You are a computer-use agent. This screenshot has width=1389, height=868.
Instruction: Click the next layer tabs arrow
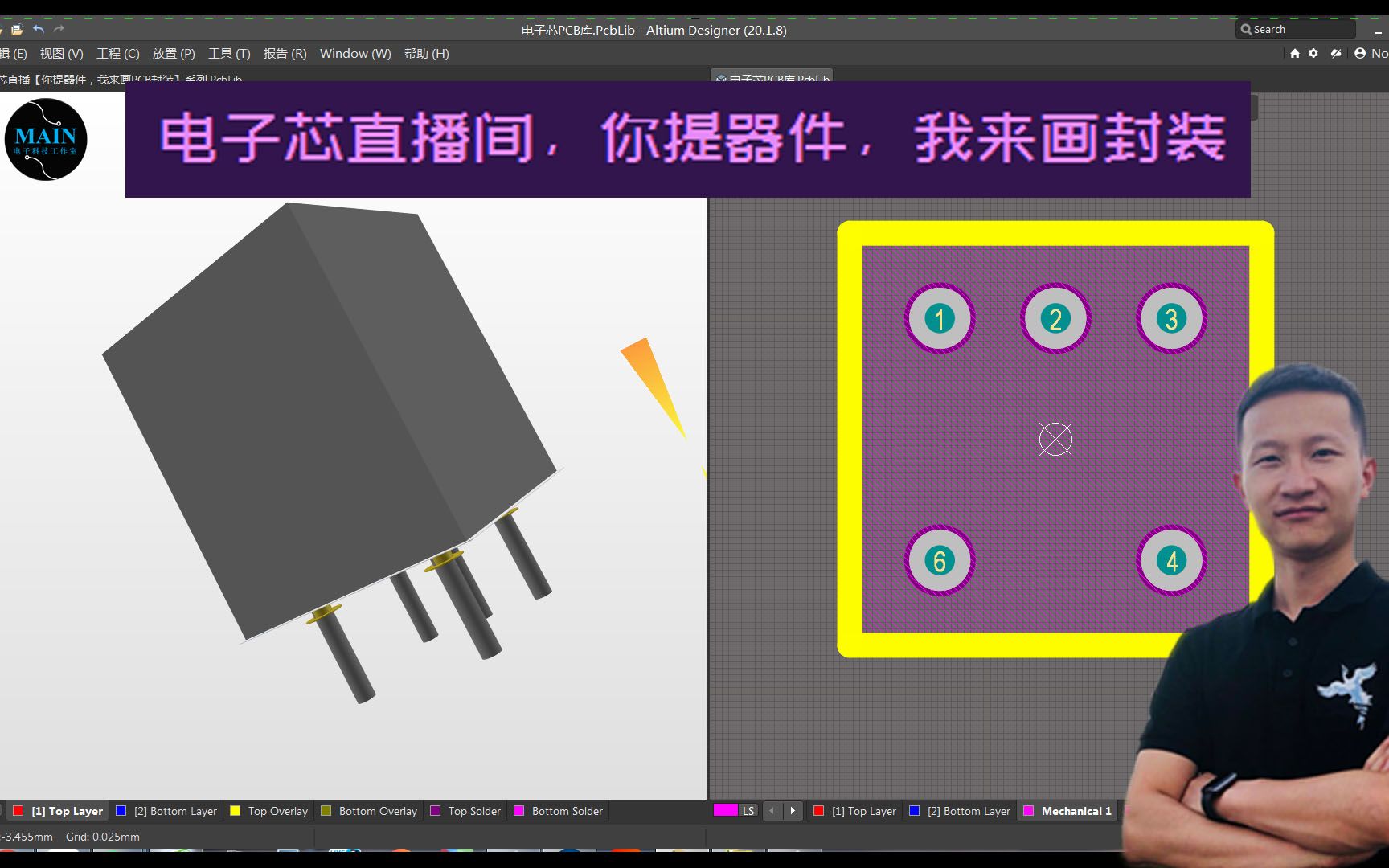793,811
